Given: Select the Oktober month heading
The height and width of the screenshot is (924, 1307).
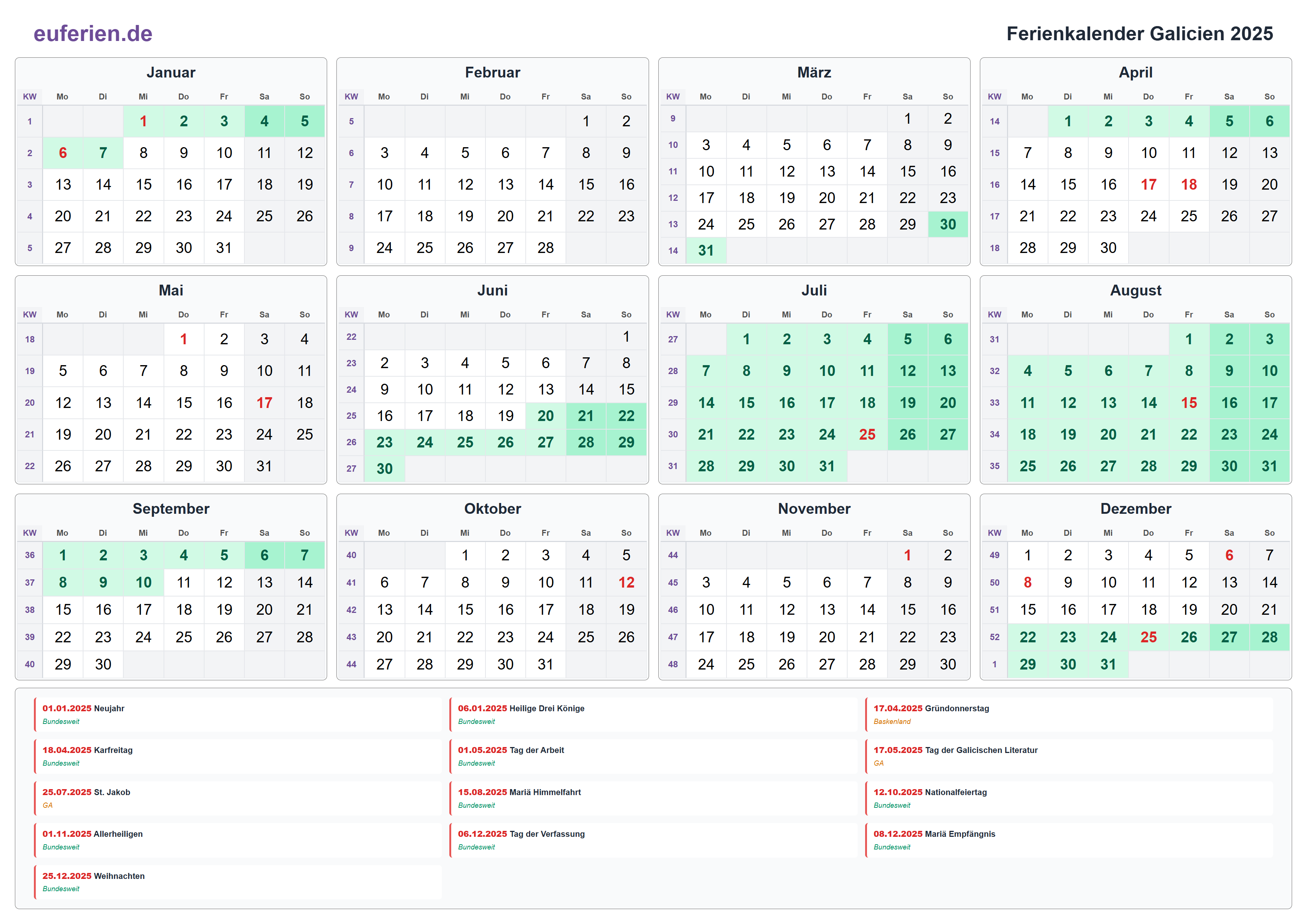Looking at the screenshot, I should click(493, 509).
